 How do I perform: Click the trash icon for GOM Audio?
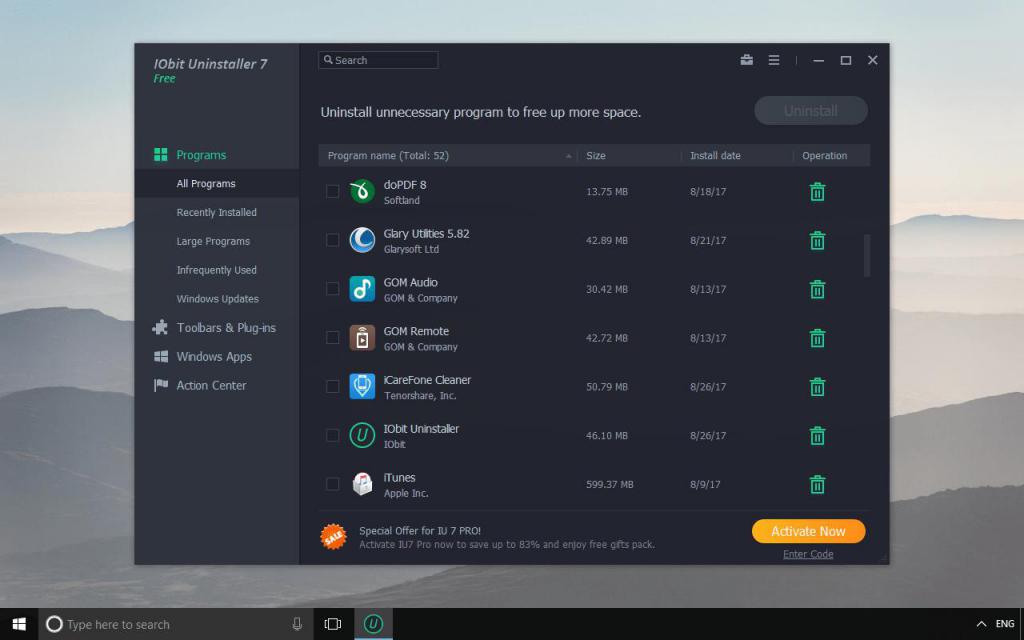pyautogui.click(x=817, y=289)
